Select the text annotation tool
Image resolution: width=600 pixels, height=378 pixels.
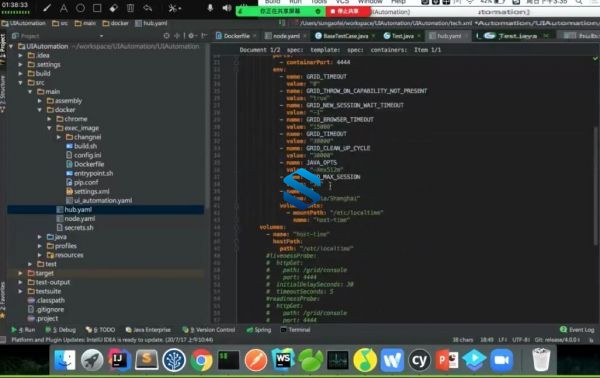(x=64, y=8)
